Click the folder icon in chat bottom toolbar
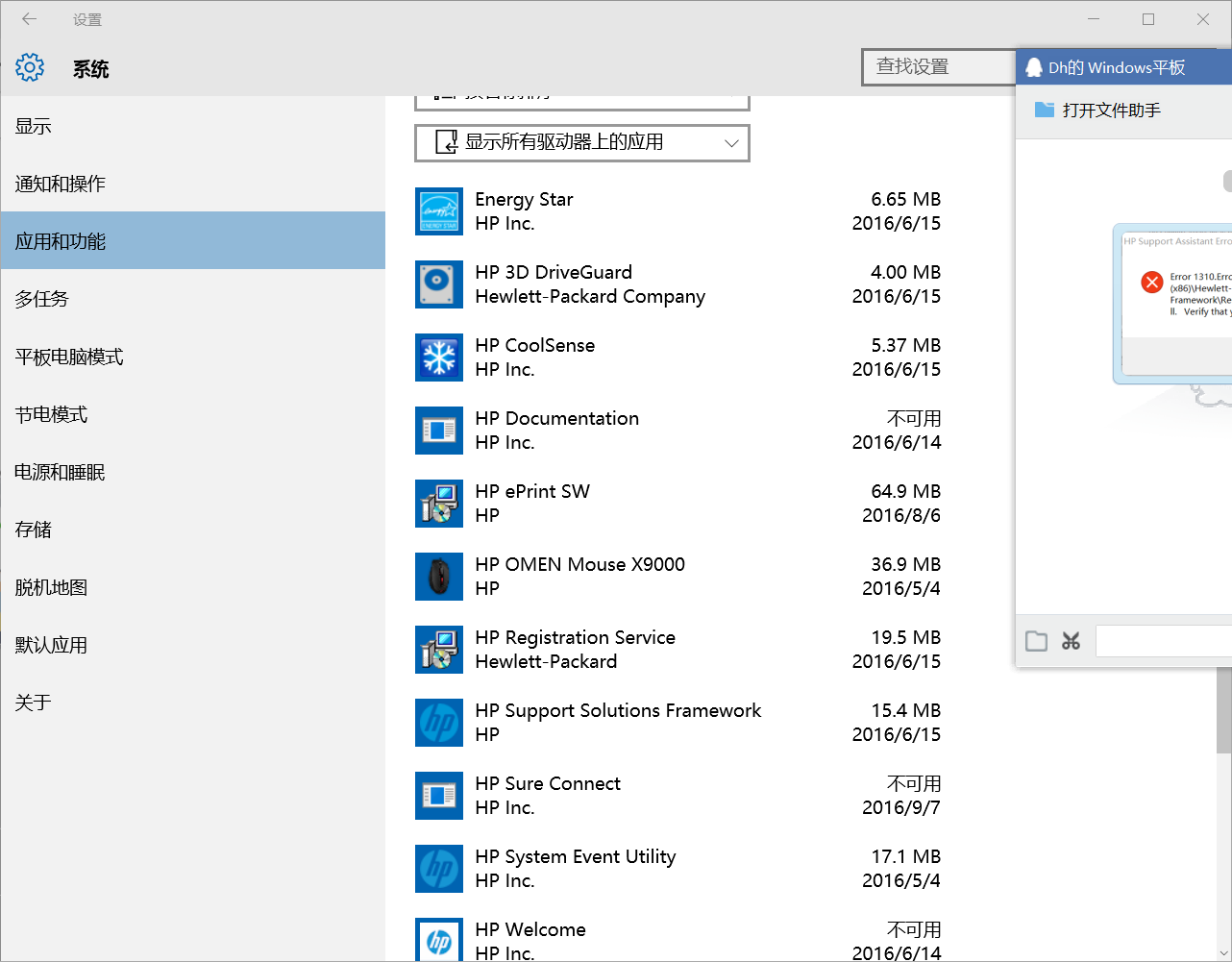The height and width of the screenshot is (962, 1232). (1036, 641)
